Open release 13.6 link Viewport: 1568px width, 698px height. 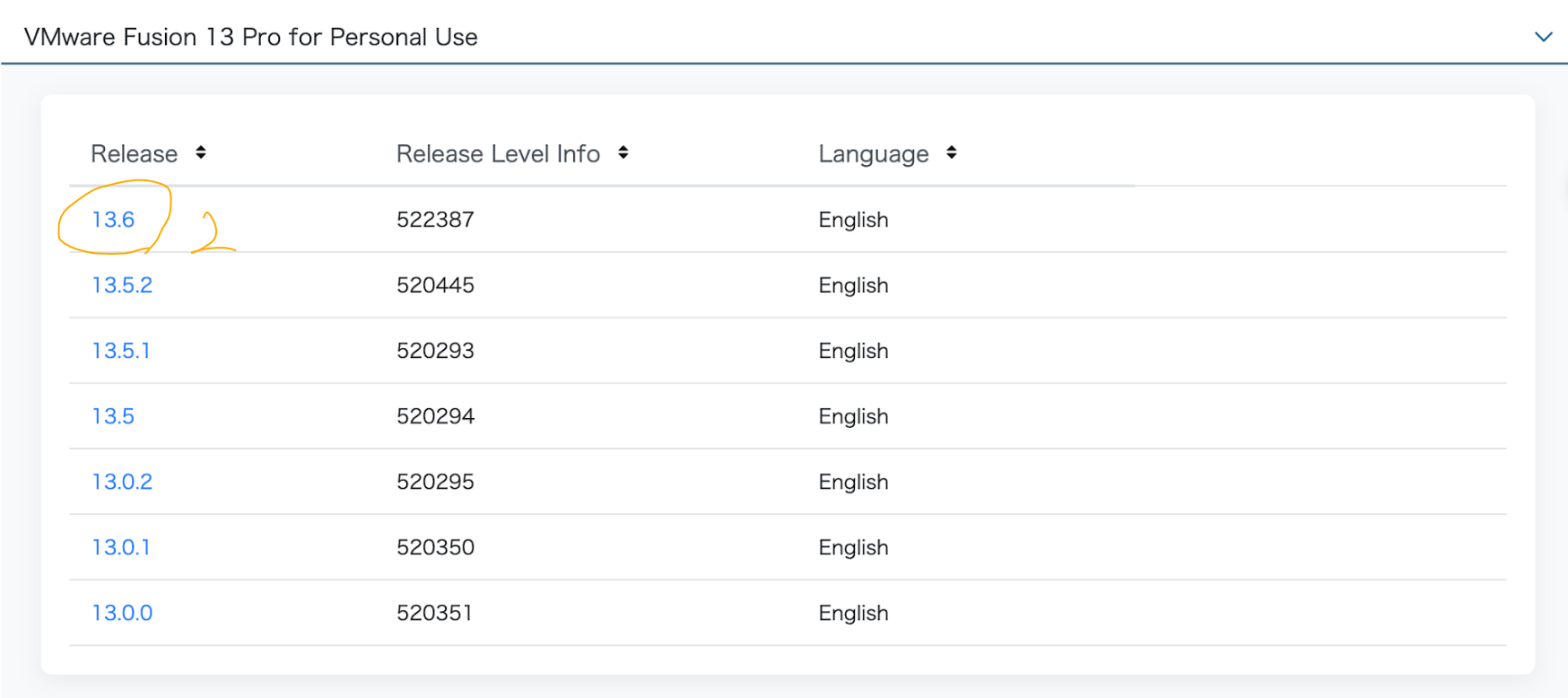click(x=113, y=220)
